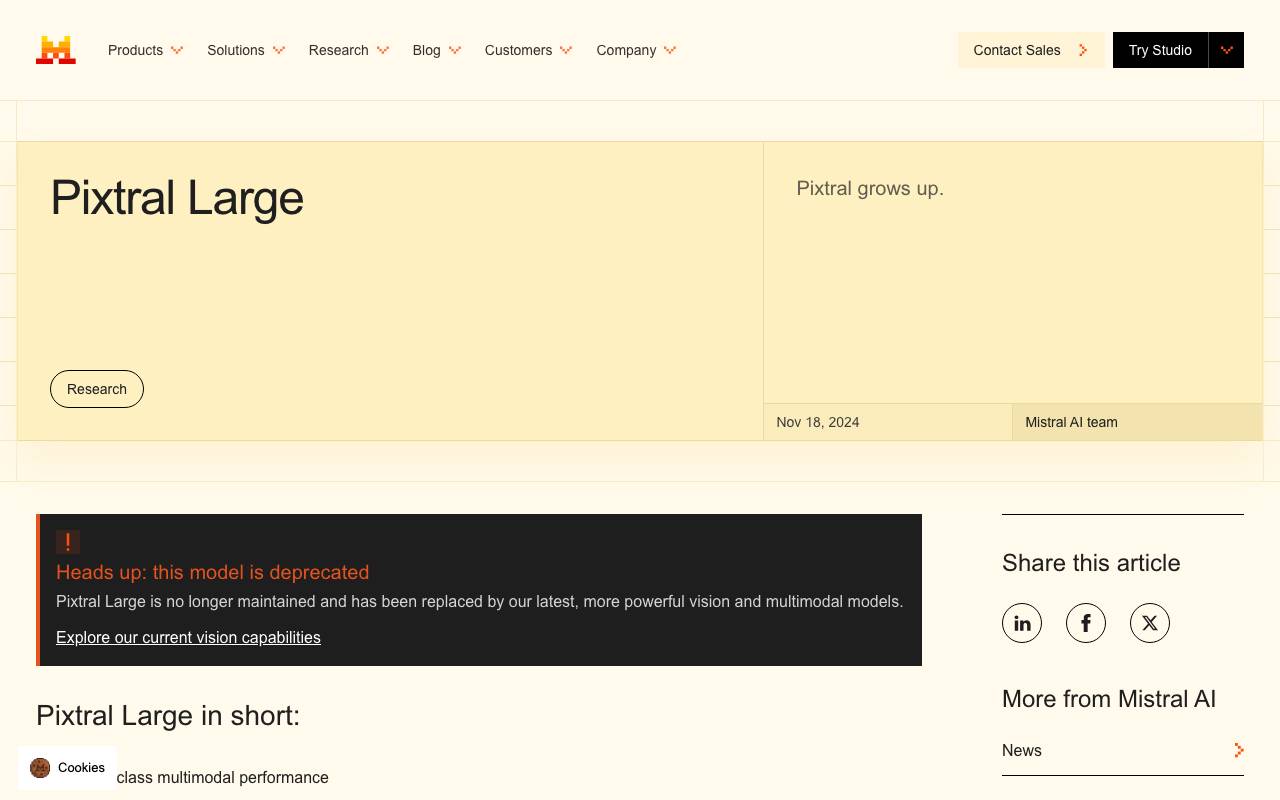Click the Pixtral Large in short heading

[x=168, y=716]
